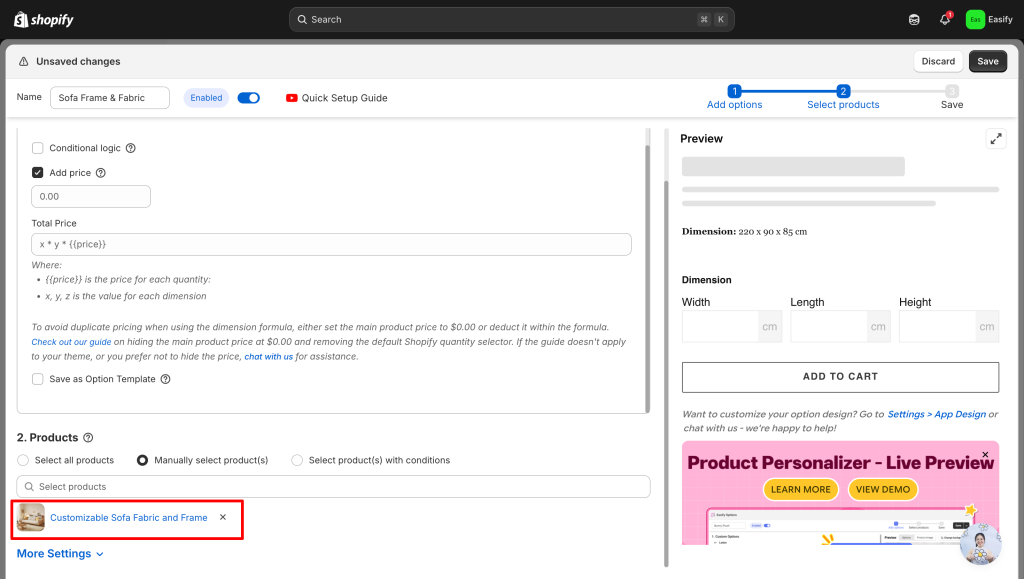The image size is (1024, 579).
Task: Click the Shopify logo in header
Action: (44, 19)
